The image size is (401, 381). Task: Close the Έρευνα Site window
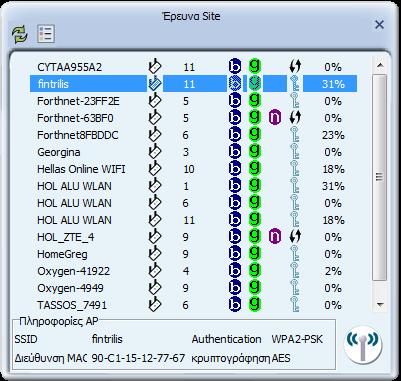pos(379,25)
